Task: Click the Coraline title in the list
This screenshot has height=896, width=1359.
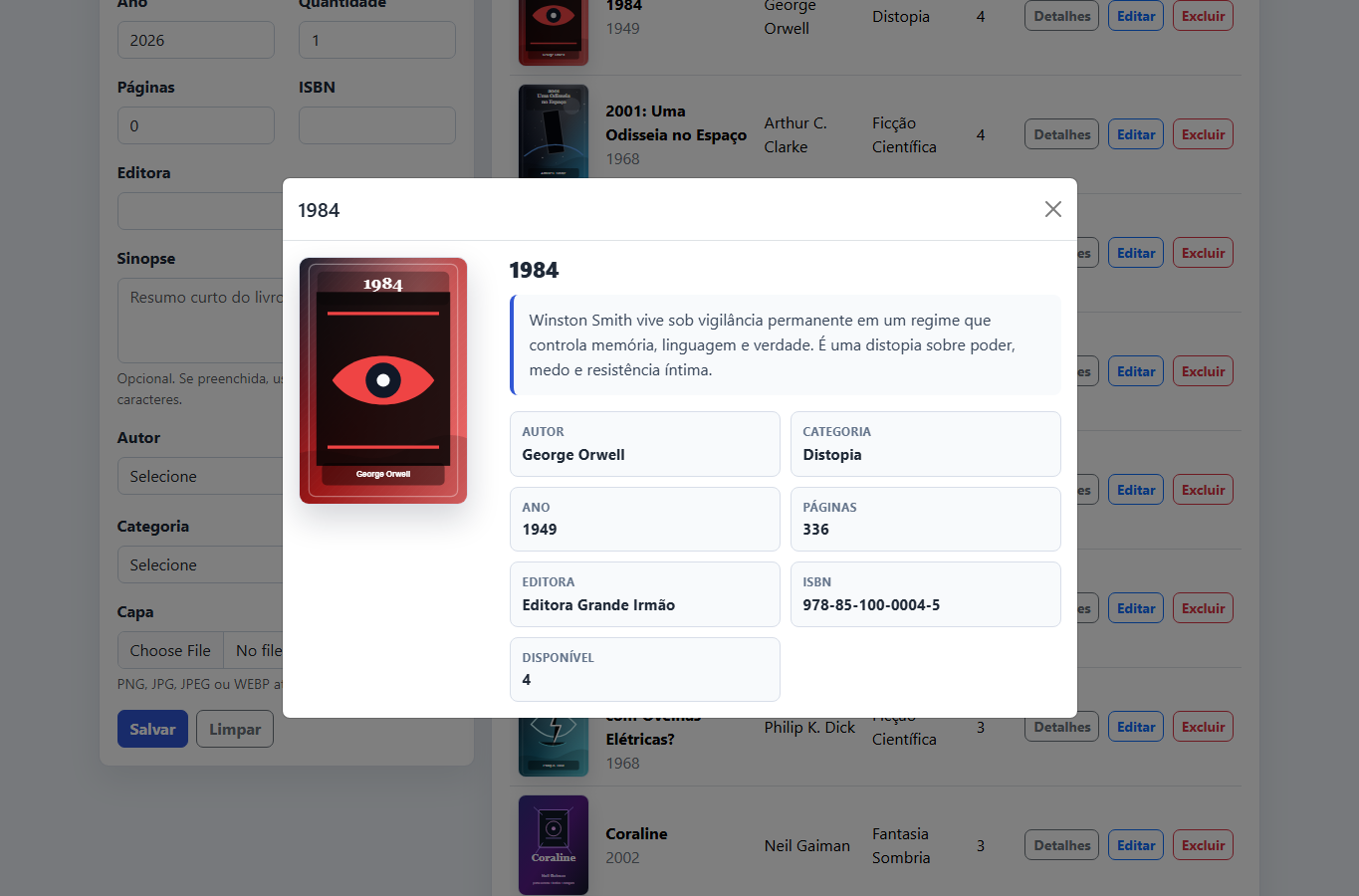Action: pyautogui.click(x=636, y=834)
